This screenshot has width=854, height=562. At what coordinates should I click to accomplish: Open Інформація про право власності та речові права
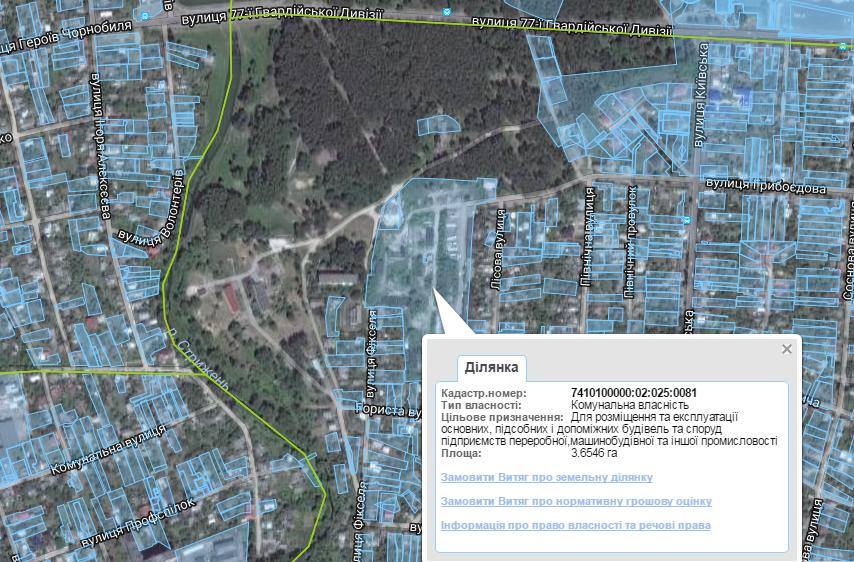[x=575, y=526]
